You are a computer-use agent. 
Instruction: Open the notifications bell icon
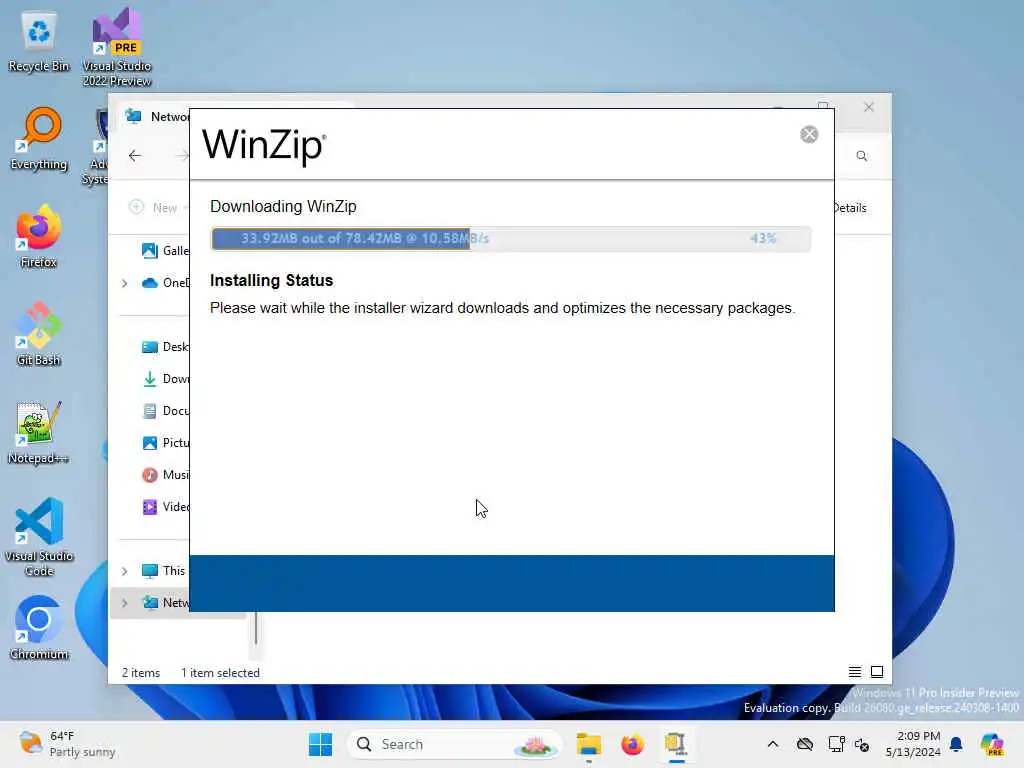click(956, 744)
